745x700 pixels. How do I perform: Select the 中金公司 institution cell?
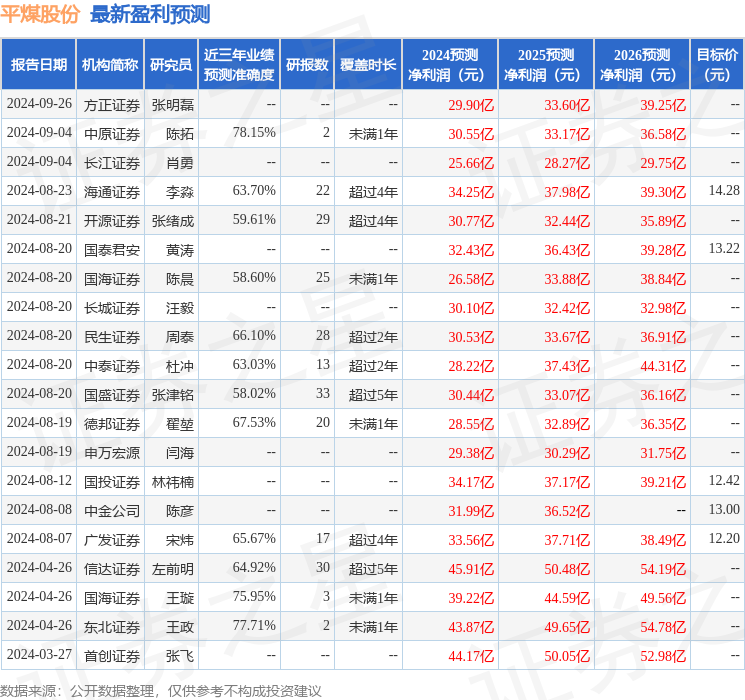click(x=112, y=511)
